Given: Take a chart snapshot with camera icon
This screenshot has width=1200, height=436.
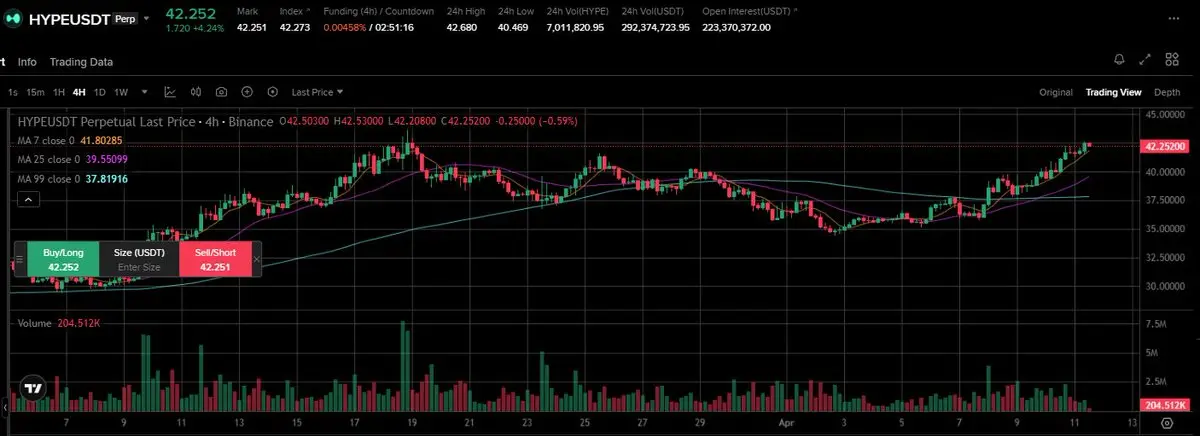Looking at the screenshot, I should coord(221,92).
